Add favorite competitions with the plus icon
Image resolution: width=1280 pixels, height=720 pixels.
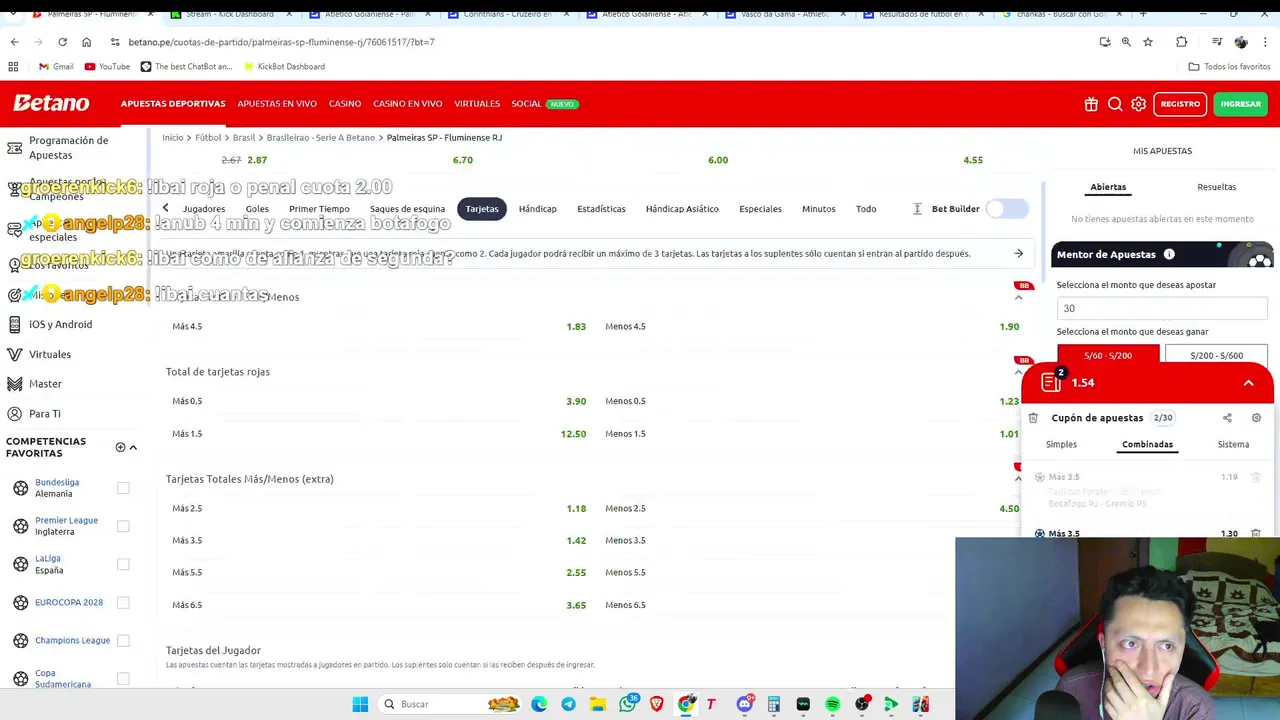point(120,447)
